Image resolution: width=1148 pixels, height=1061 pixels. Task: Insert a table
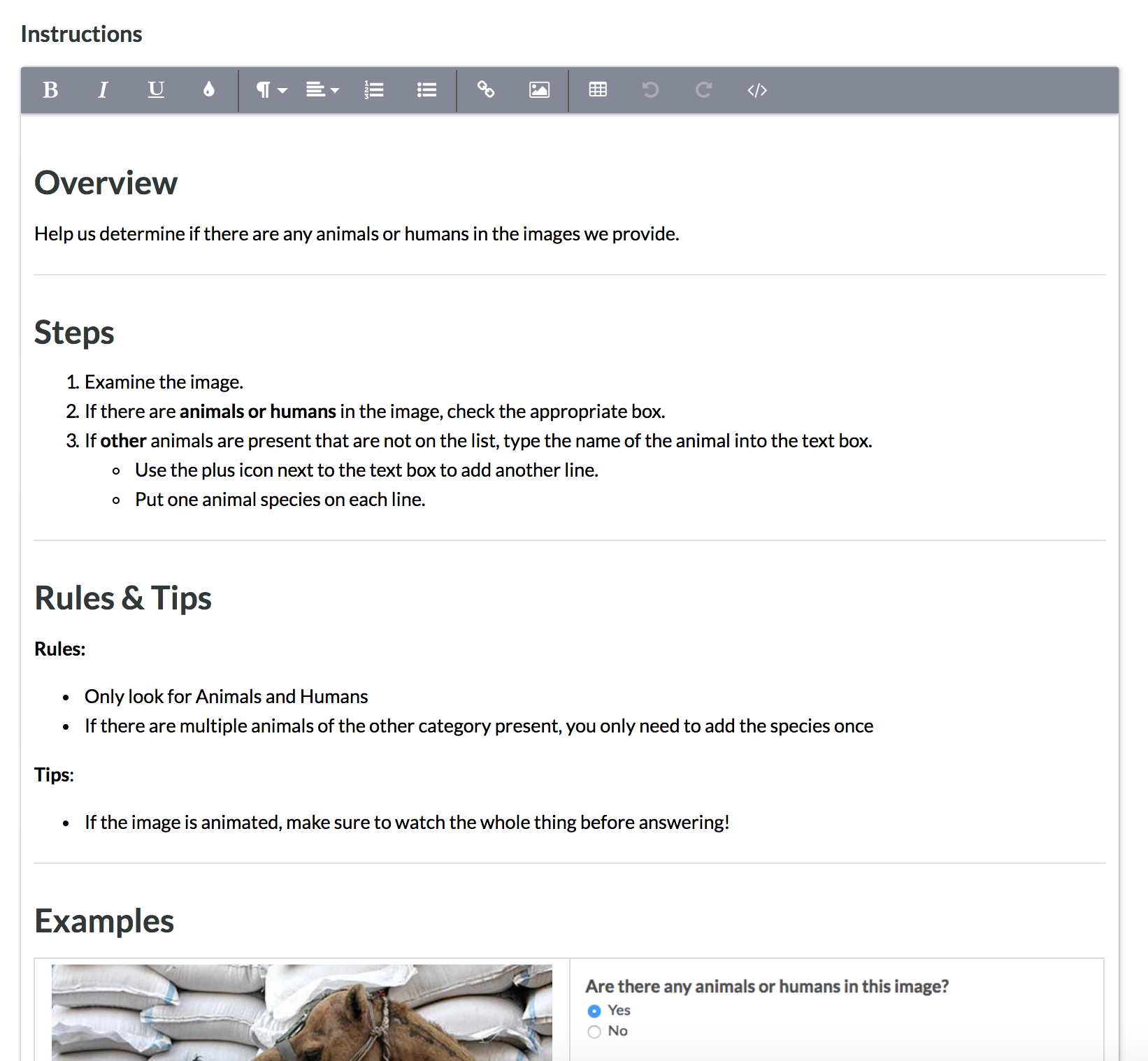(x=597, y=89)
